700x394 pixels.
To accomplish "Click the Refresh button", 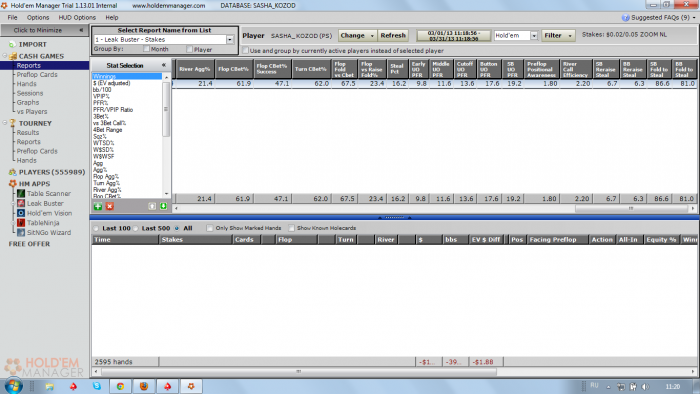I will [393, 36].
